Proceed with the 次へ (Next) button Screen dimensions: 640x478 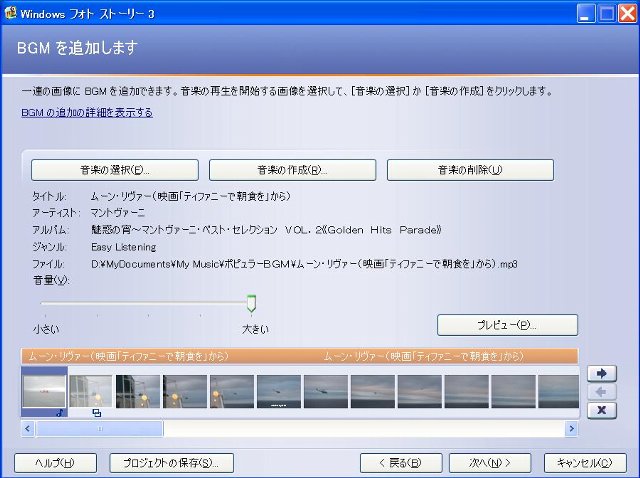pyautogui.click(x=490, y=463)
